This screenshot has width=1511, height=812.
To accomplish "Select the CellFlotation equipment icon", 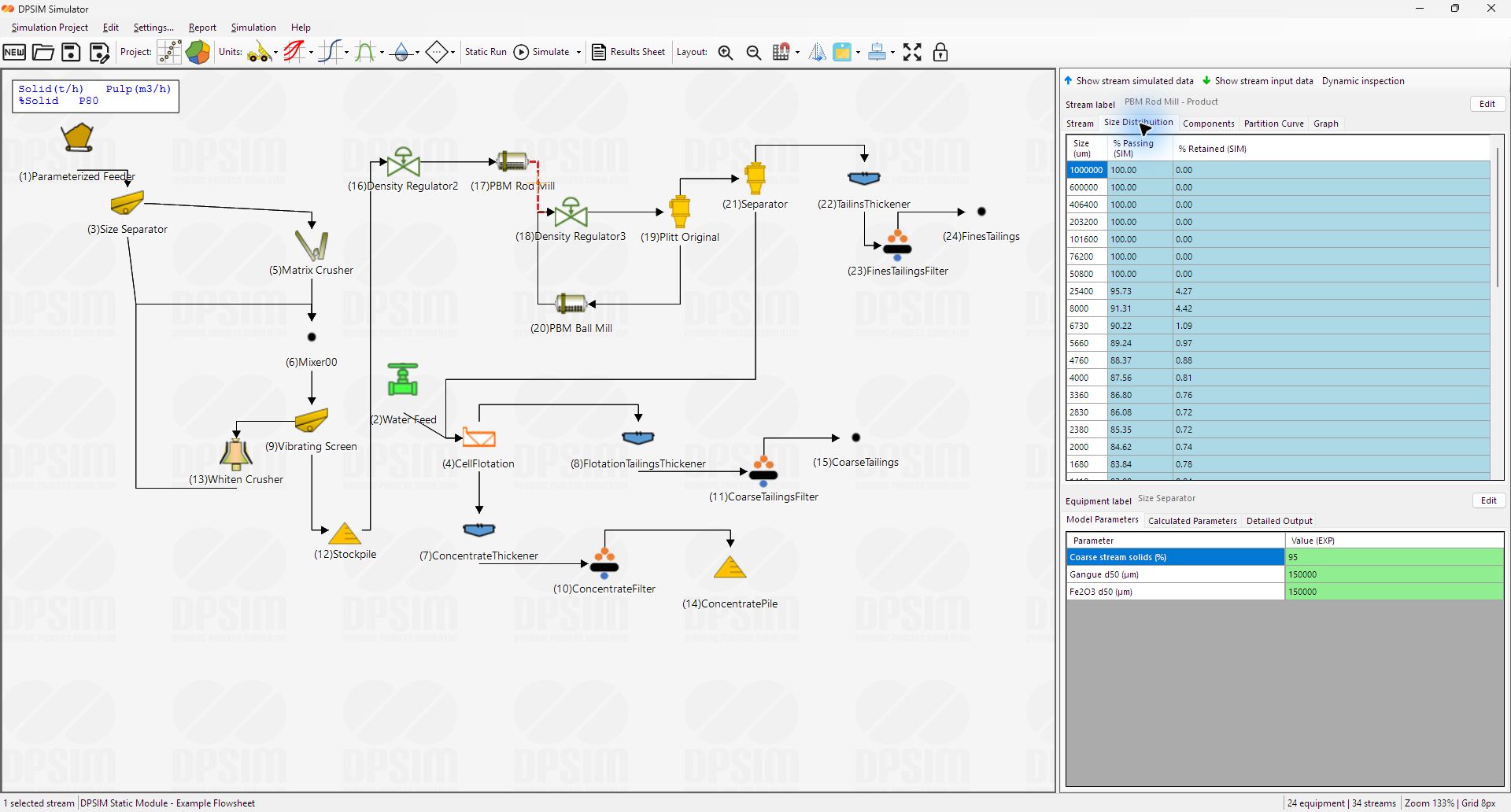I will (478, 437).
